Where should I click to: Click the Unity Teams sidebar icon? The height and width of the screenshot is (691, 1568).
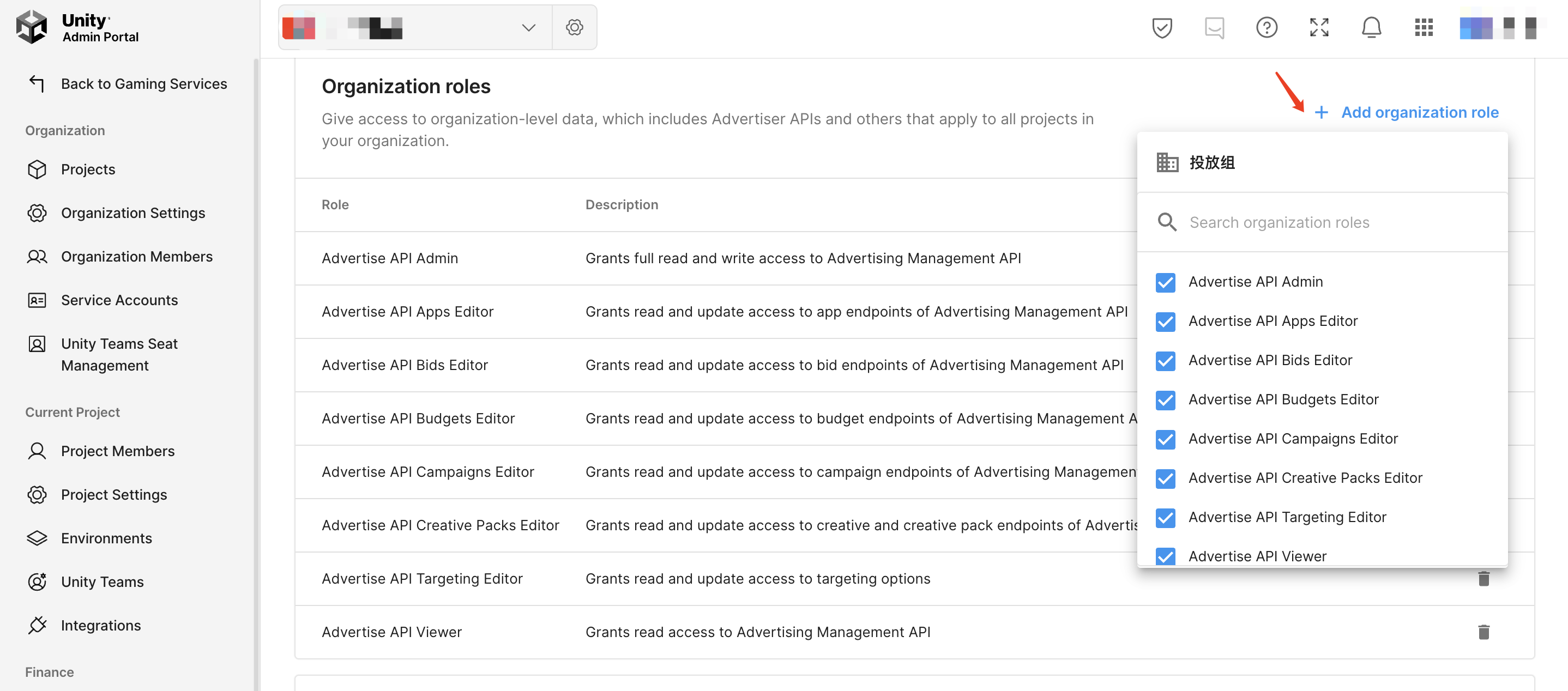point(37,582)
